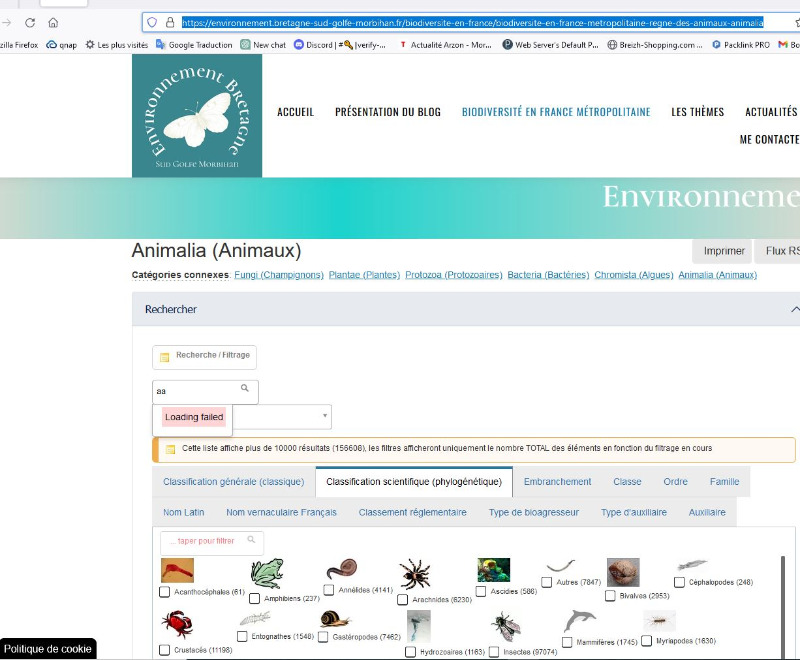This screenshot has height=660, width=800.
Task: Open the dropdown below the search field
Action: pos(282,417)
